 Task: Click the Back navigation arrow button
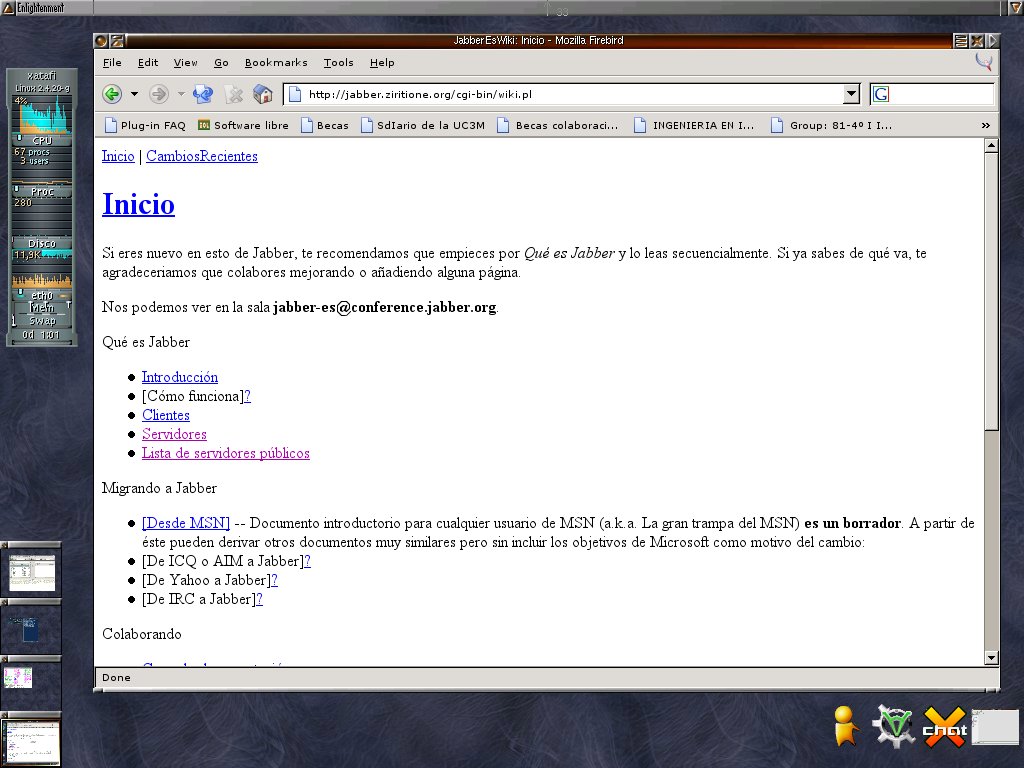[112, 95]
